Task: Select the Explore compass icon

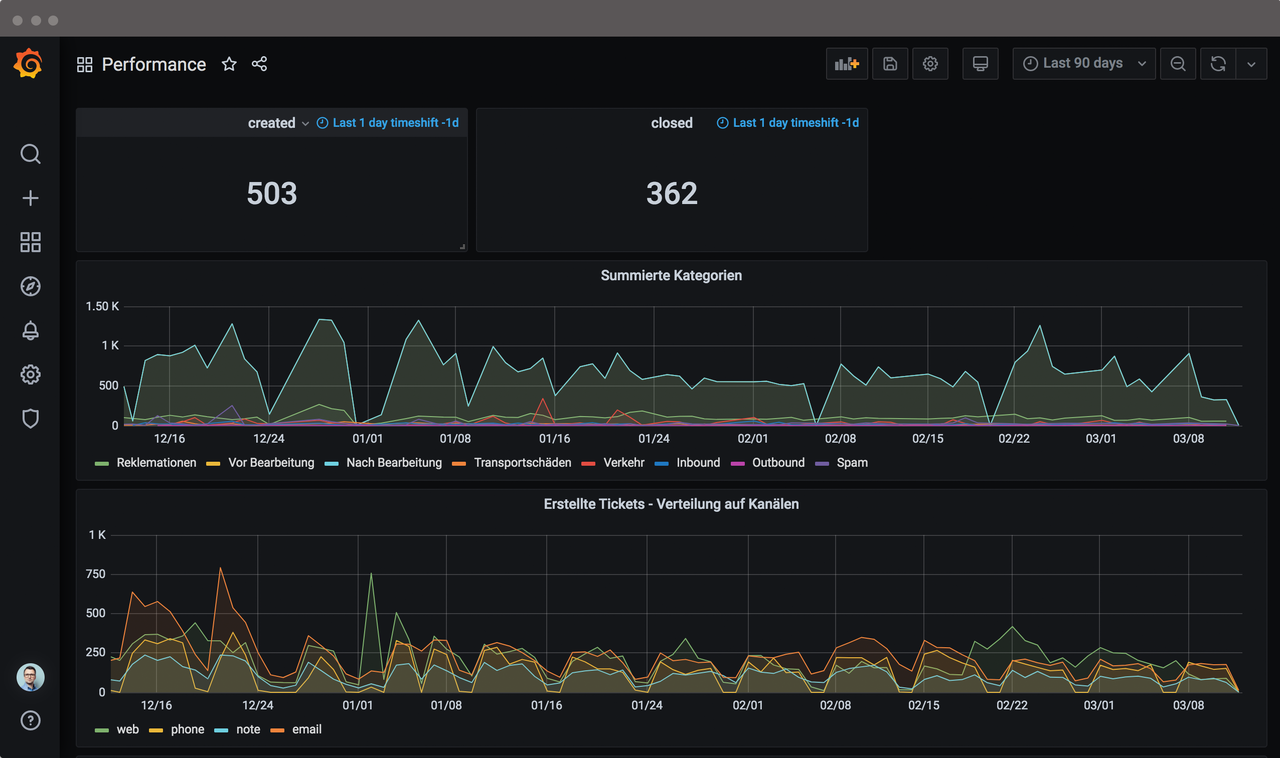Action: 30,286
